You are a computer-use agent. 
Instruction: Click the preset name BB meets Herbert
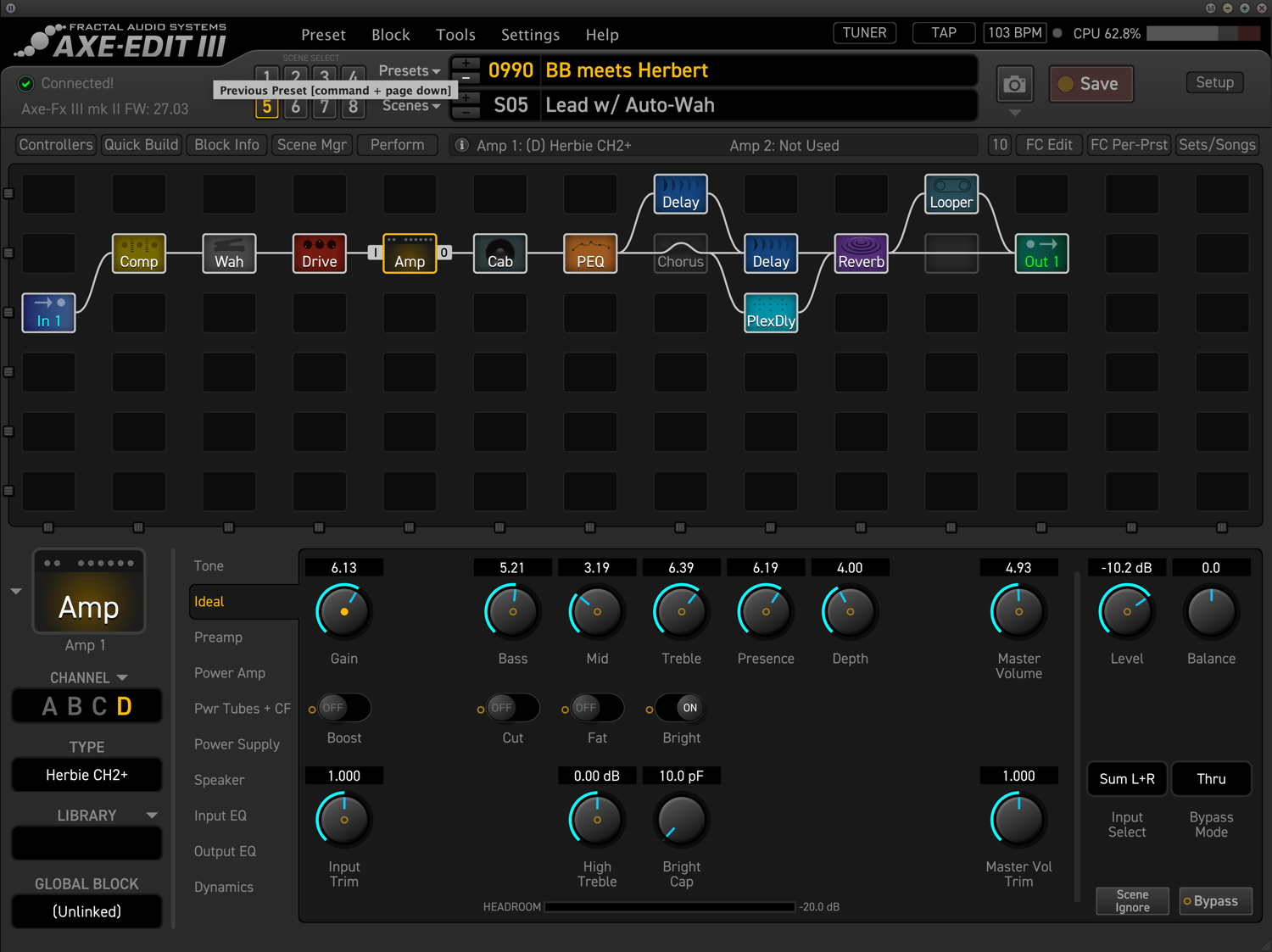tap(627, 70)
